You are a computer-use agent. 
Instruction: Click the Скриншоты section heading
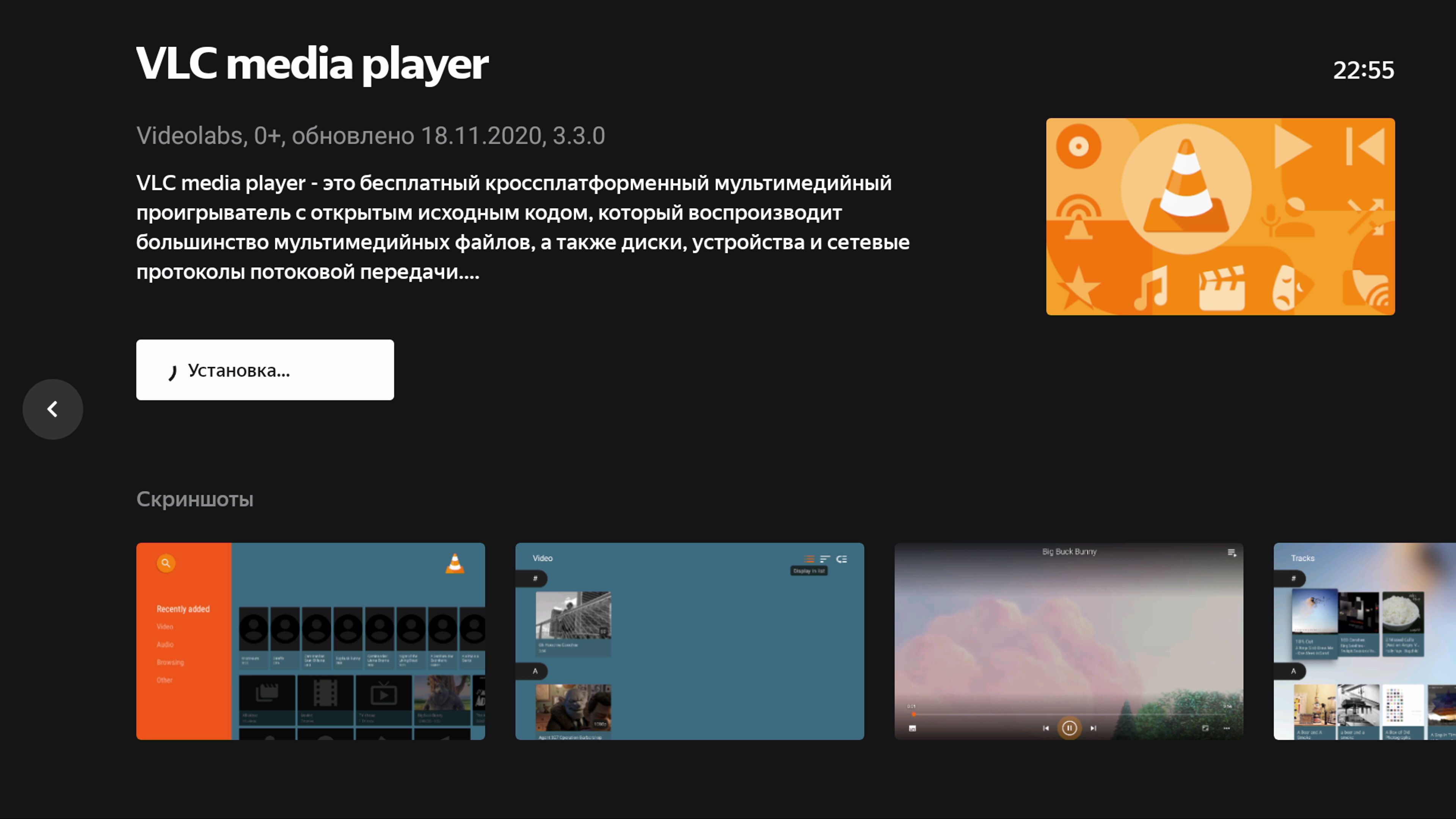pos(195,499)
